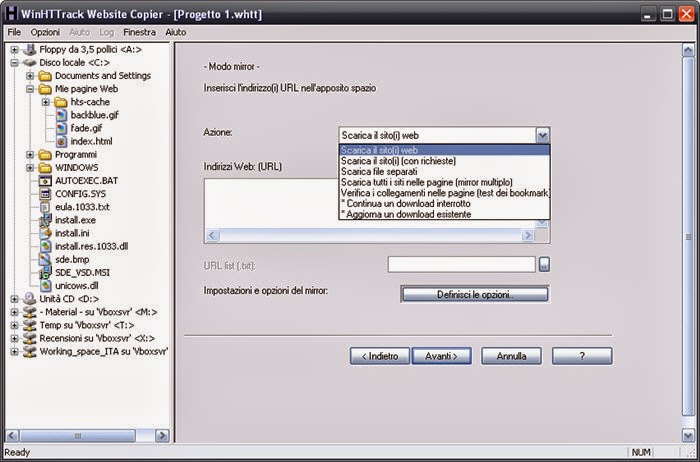
Task: Select the index.html file label
Action: tap(92, 142)
